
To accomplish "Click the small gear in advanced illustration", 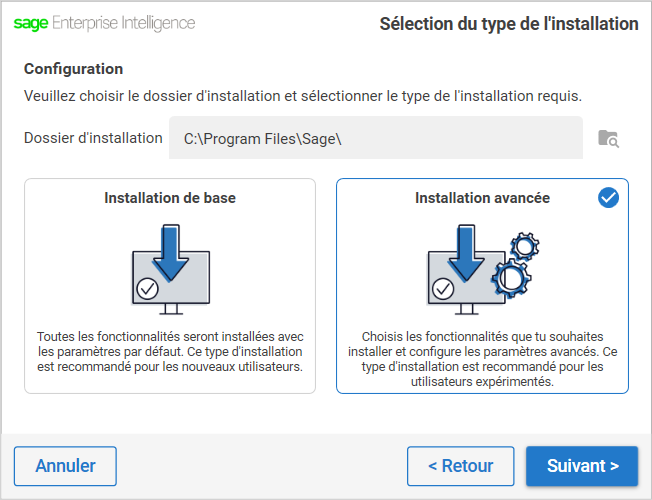I will coord(525,246).
